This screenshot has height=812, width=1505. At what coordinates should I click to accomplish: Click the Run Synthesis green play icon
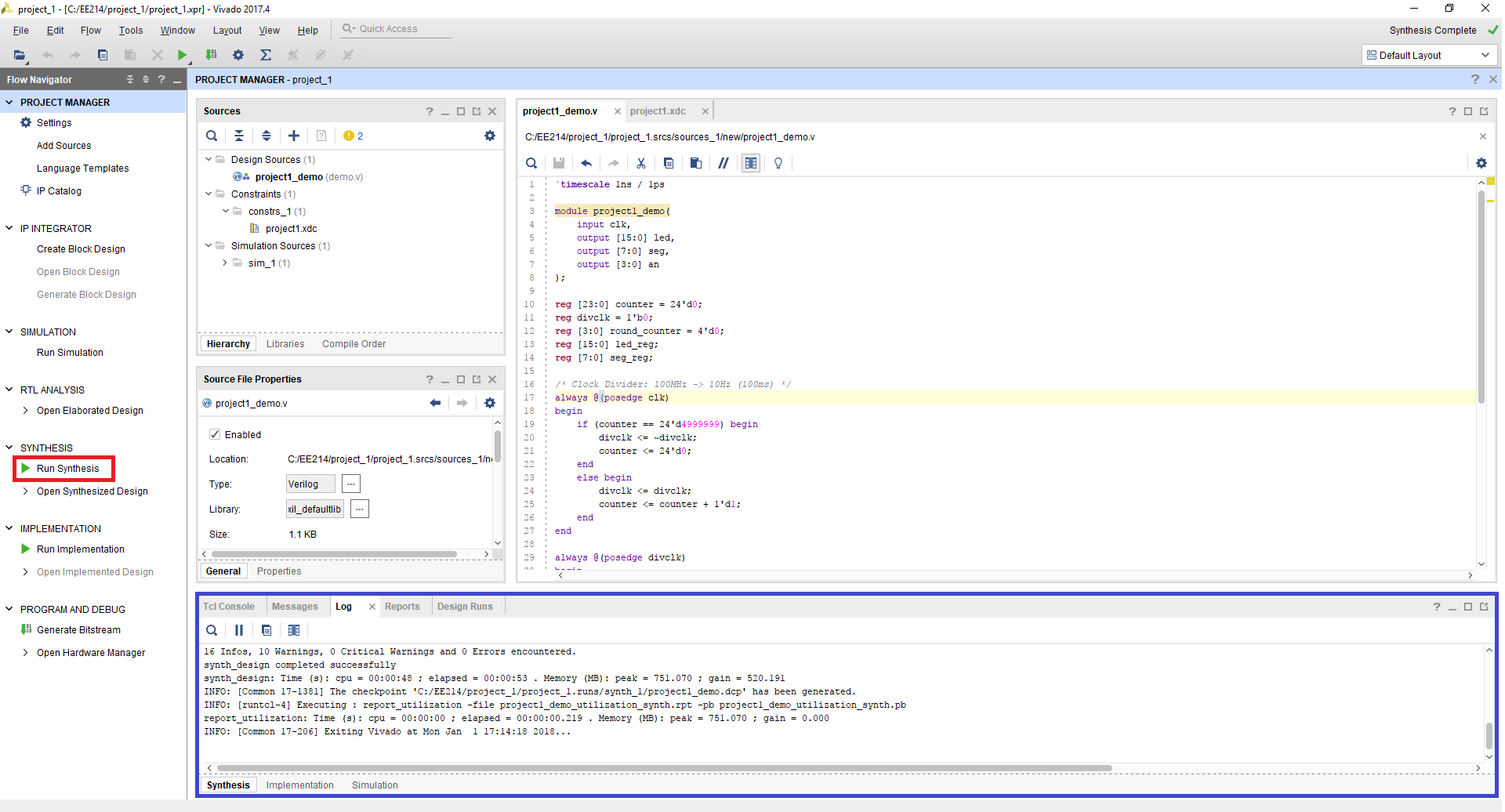coord(26,469)
